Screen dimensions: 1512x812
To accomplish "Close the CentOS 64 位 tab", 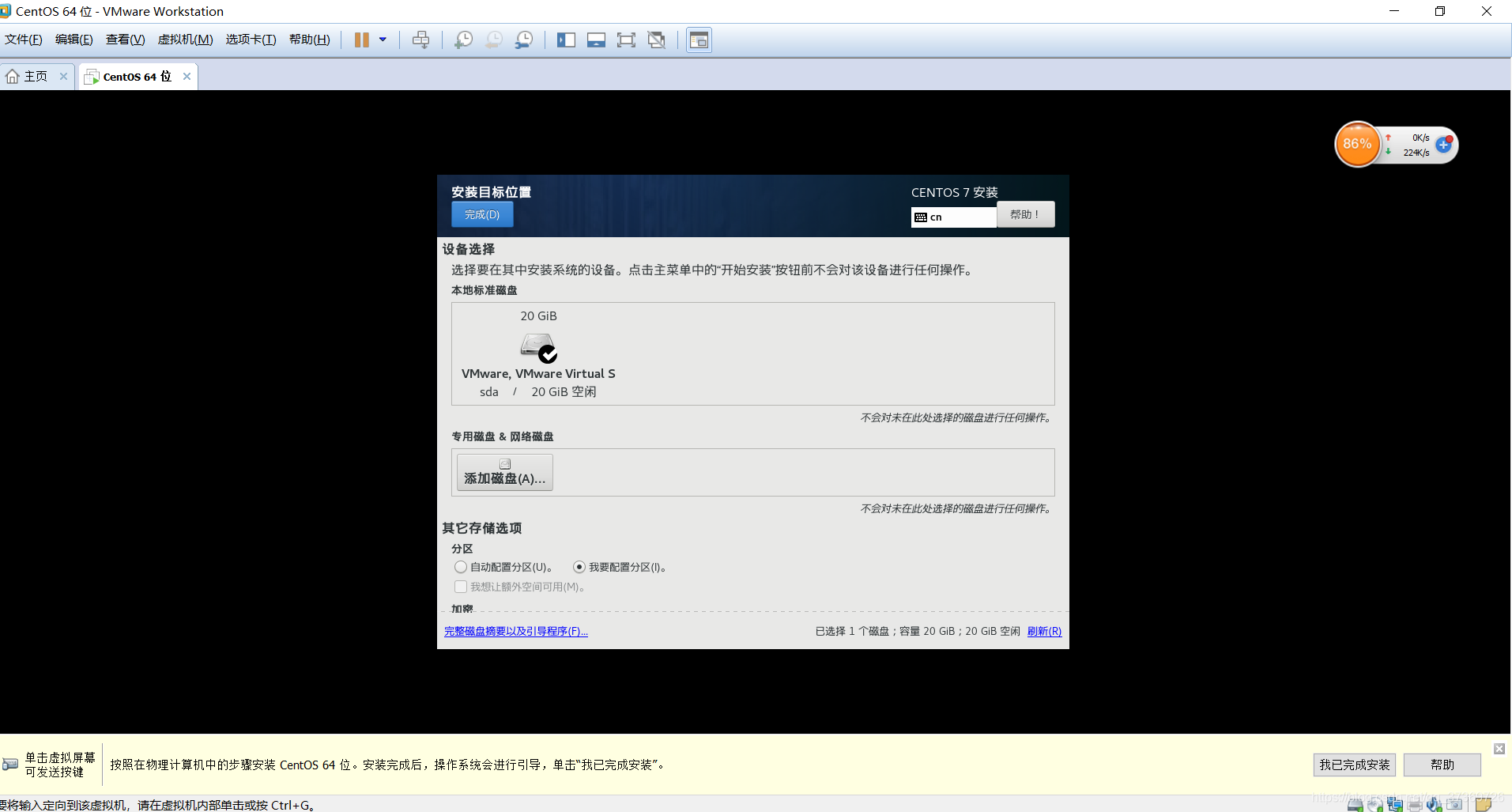I will 187,76.
